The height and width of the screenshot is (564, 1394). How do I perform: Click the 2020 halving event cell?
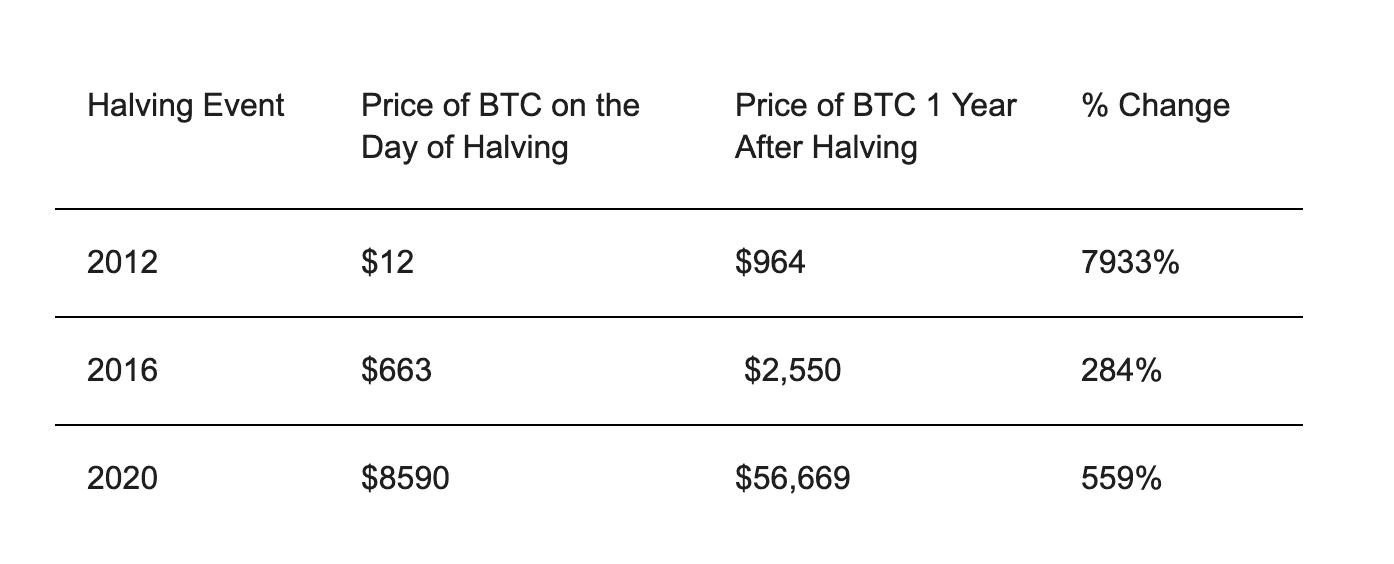pyautogui.click(x=123, y=479)
